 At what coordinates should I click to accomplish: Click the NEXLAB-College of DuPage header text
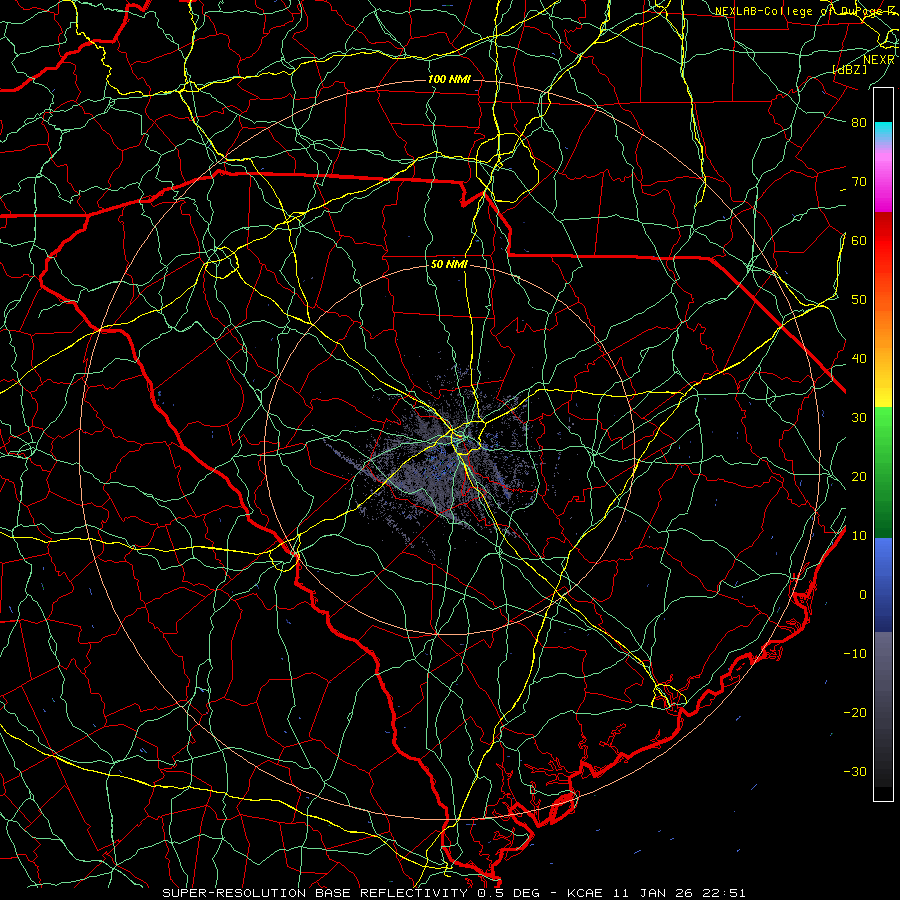pyautogui.click(x=804, y=11)
